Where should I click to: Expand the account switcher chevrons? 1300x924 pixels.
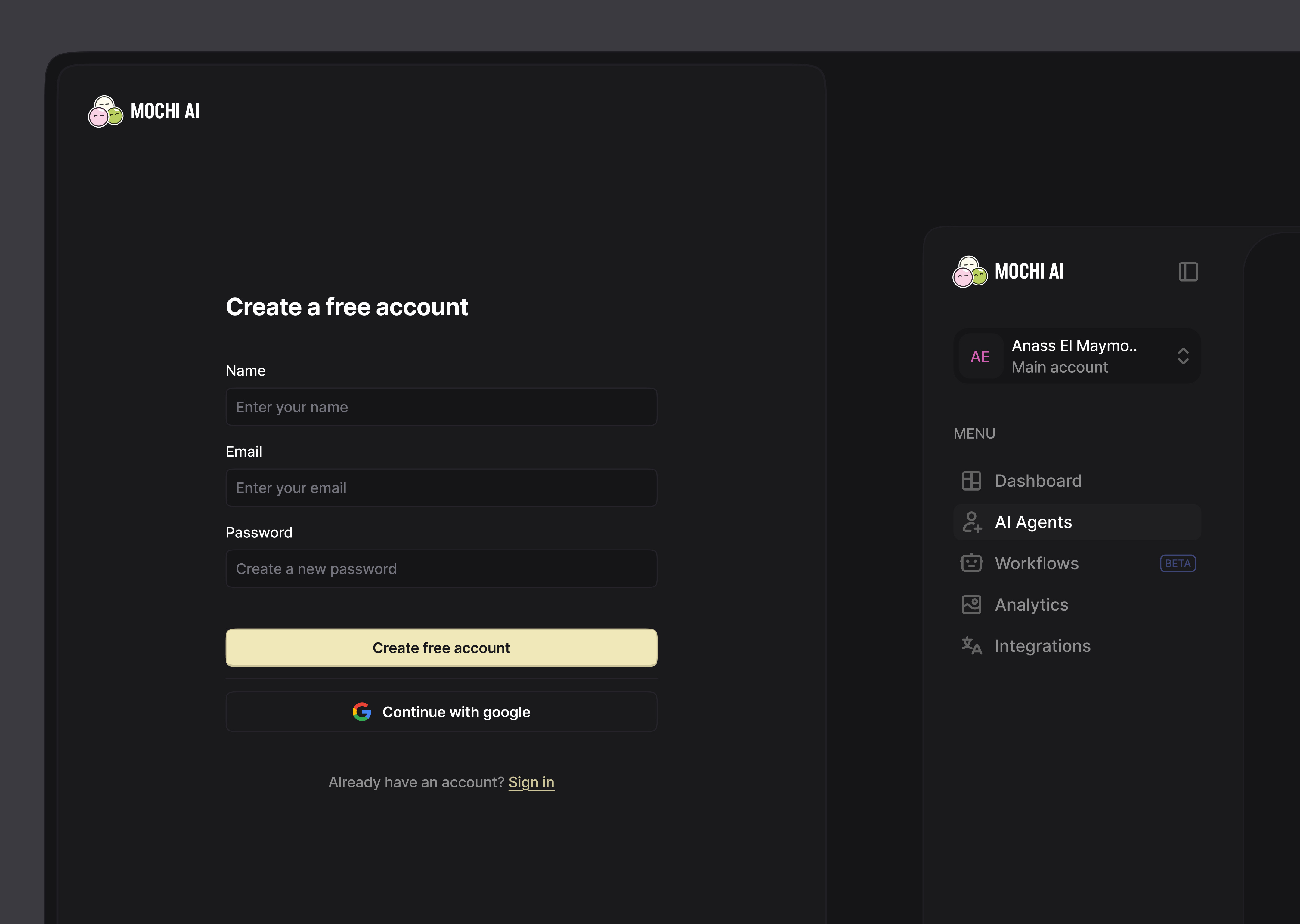click(x=1183, y=356)
